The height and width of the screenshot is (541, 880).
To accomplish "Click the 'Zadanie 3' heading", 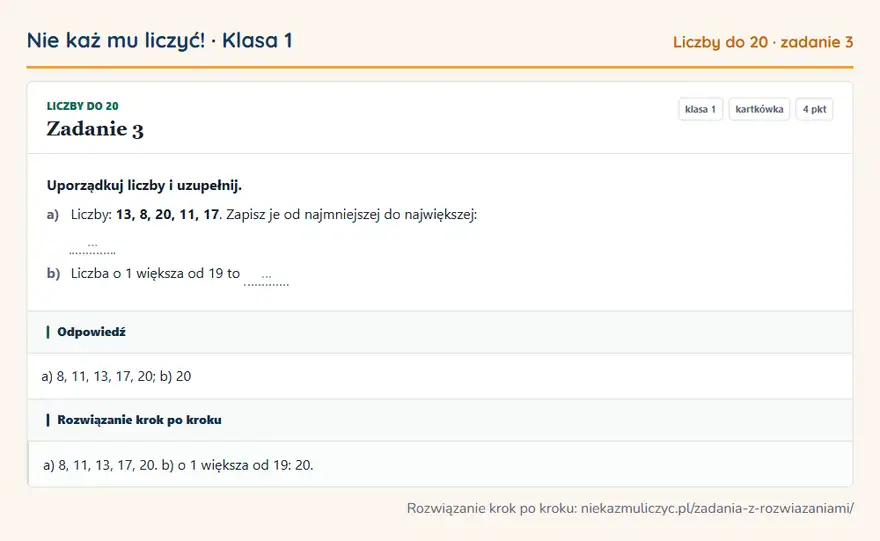I will click(x=95, y=129).
